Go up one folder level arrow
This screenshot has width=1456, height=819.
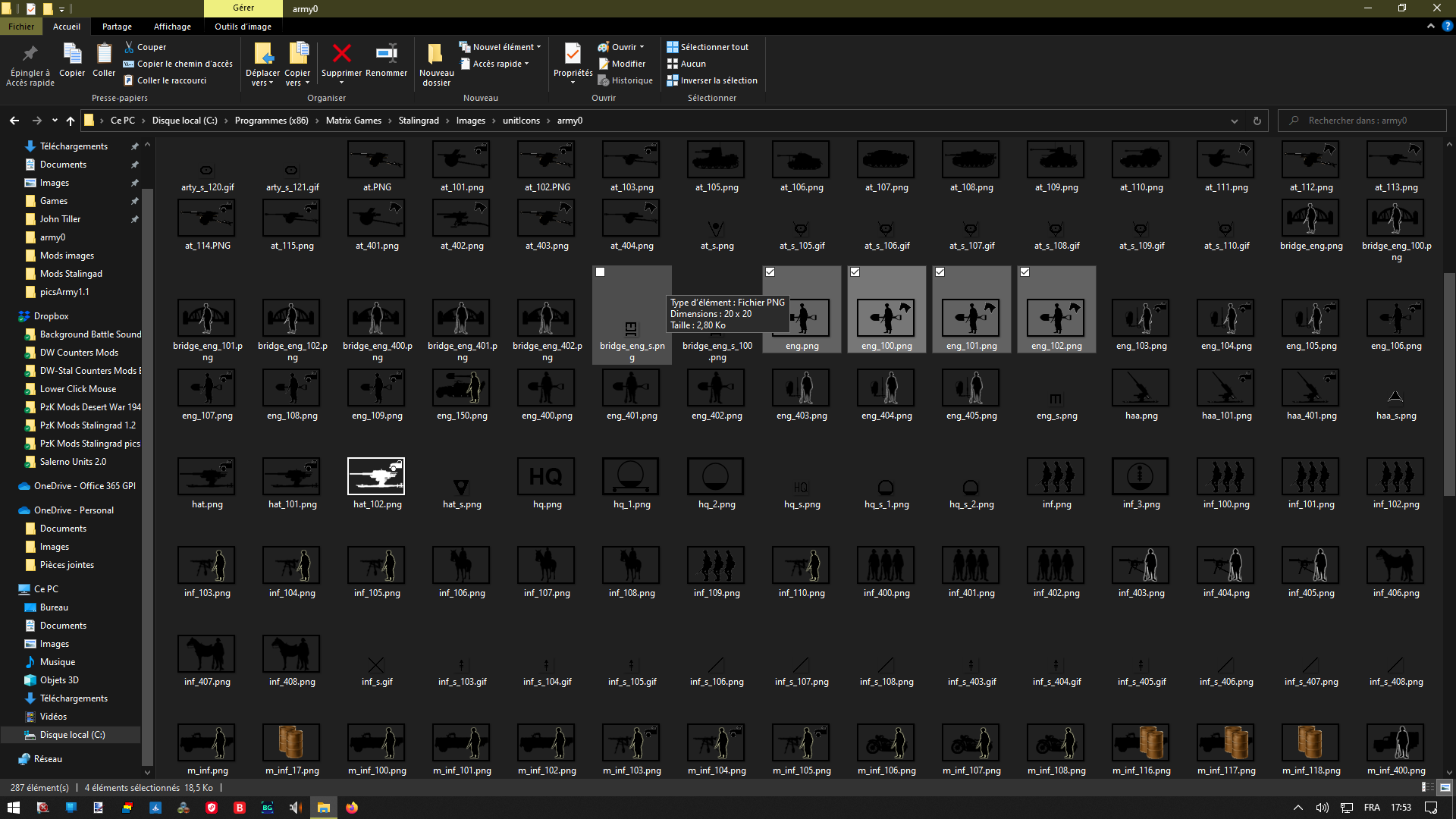pos(70,121)
